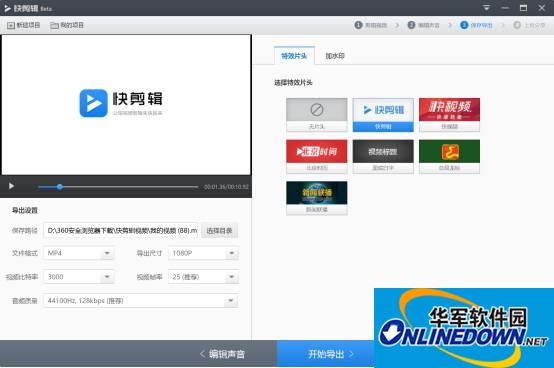The image size is (554, 368).
Task: Select the 无片头 no-intro thumbnail
Action: click(317, 115)
